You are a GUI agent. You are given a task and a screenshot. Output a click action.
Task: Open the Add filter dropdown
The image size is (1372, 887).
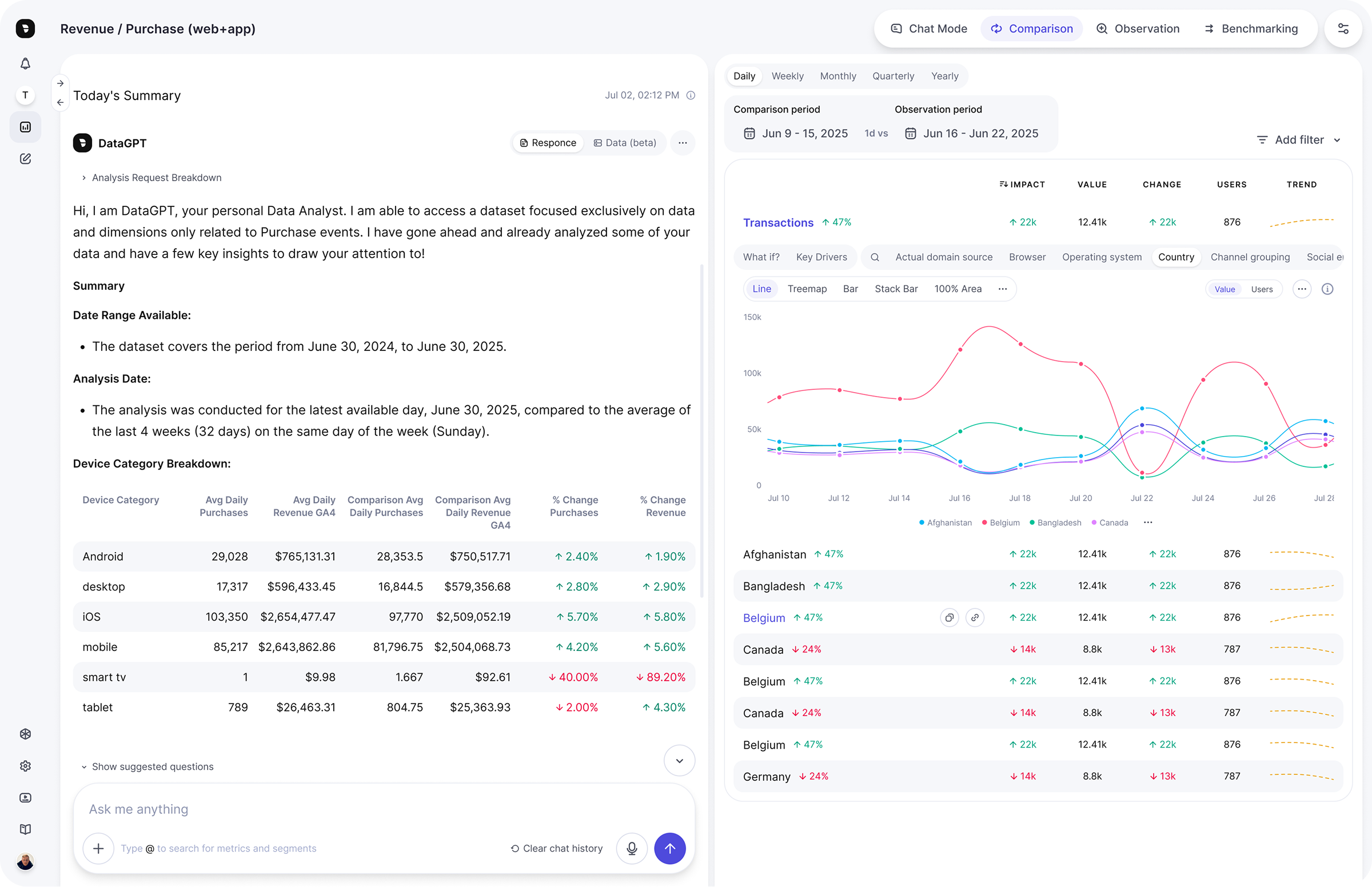pos(1298,140)
